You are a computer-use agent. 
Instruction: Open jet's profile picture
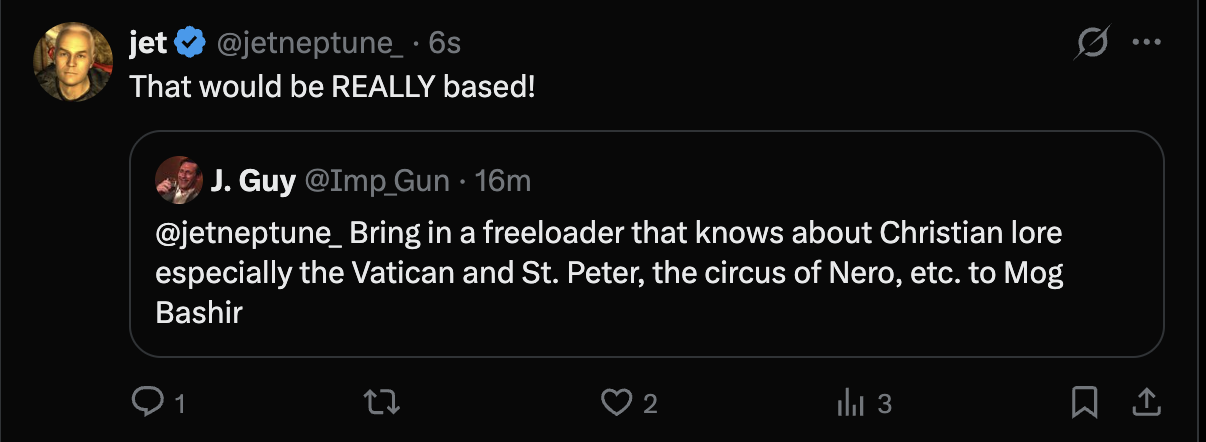pos(73,60)
